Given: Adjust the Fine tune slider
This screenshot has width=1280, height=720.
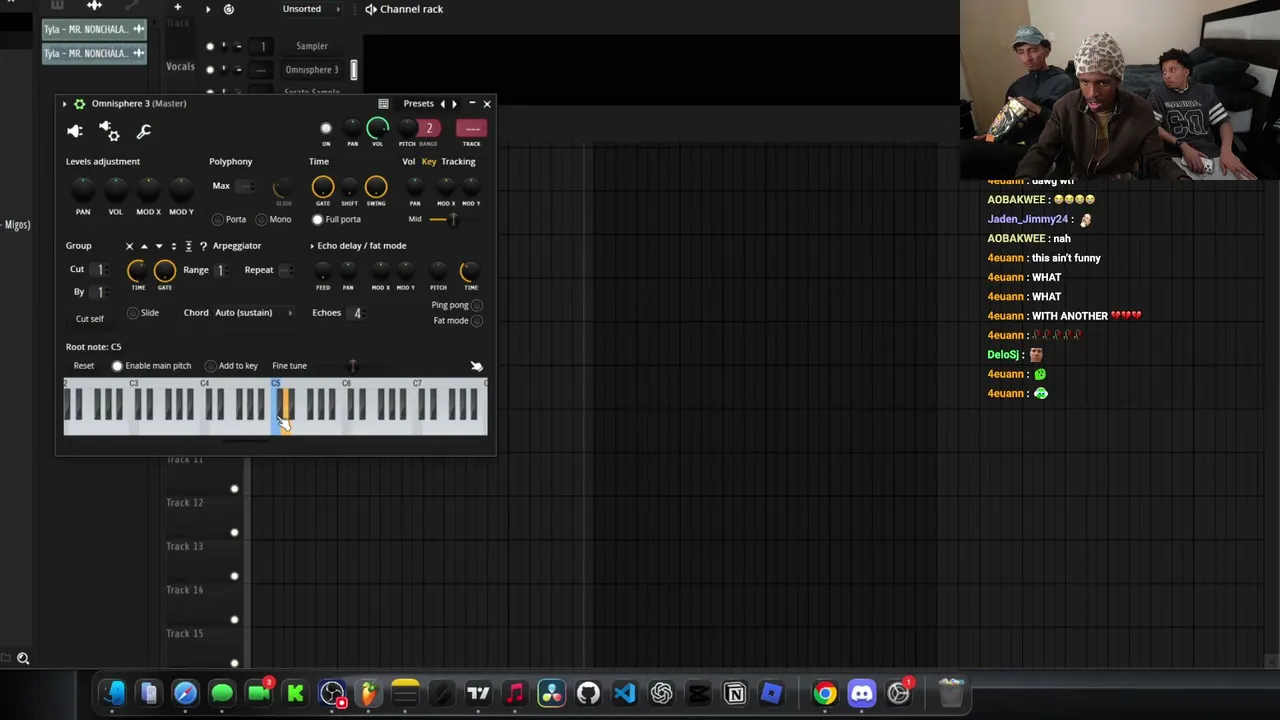Looking at the screenshot, I should [x=352, y=366].
